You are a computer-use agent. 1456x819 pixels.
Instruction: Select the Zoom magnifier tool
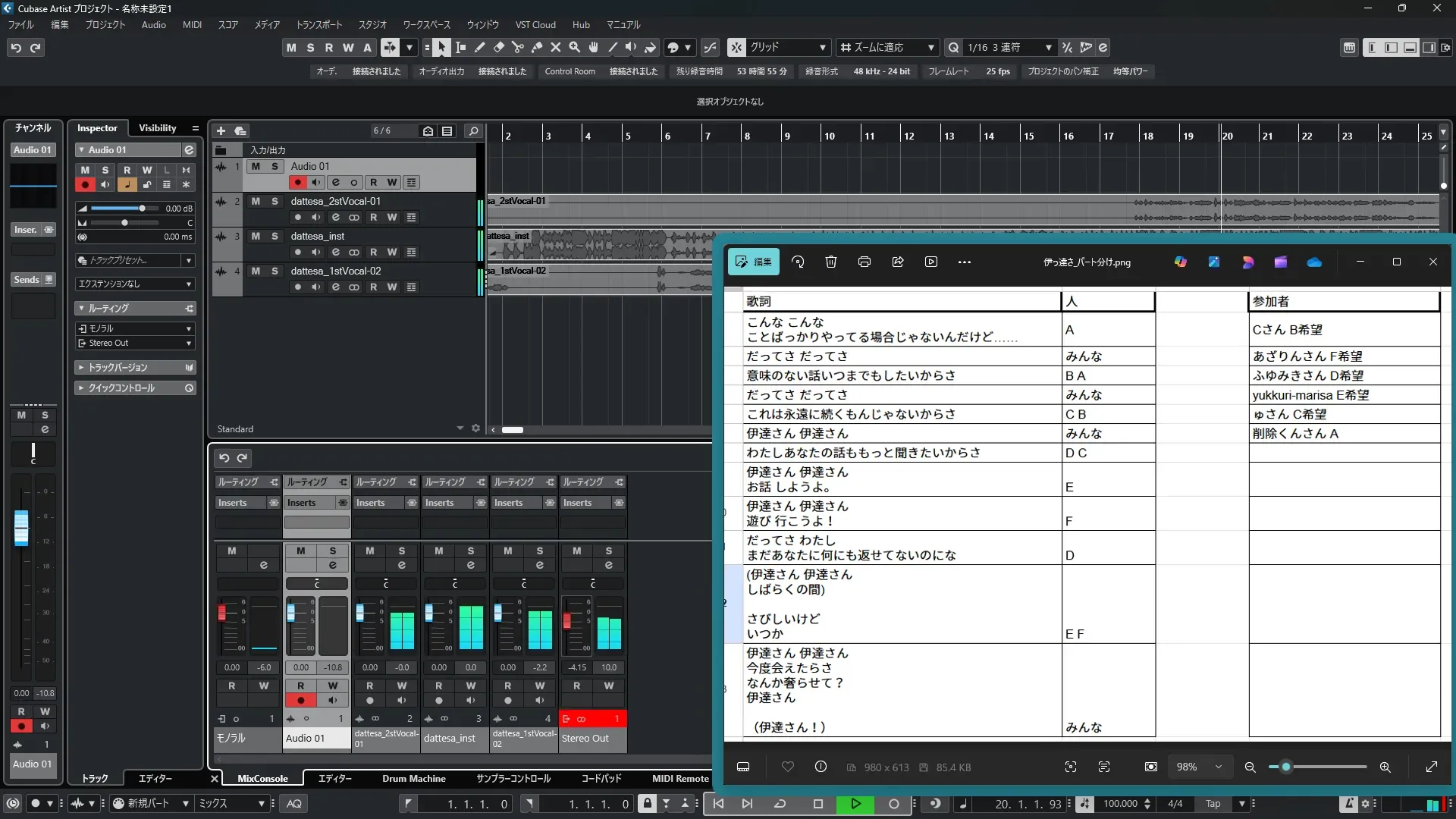pos(575,48)
